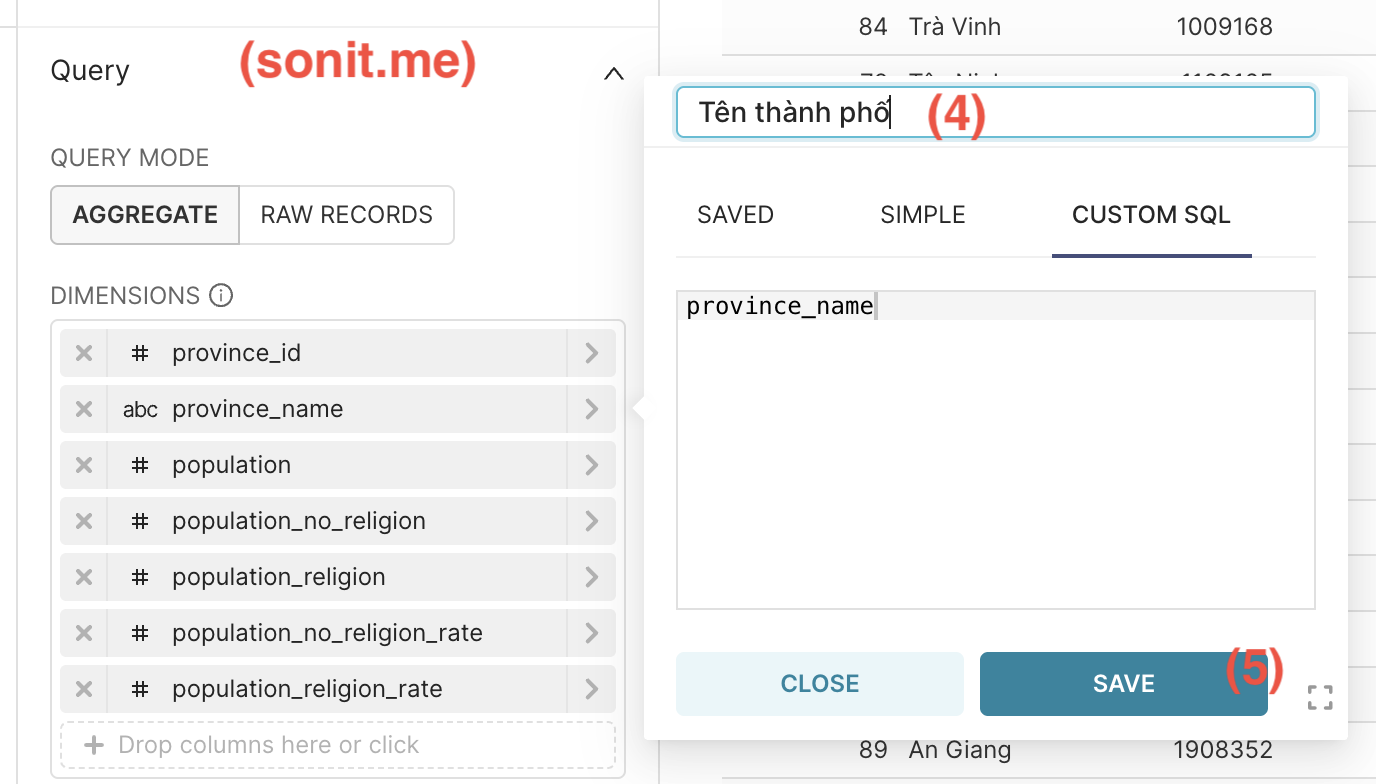
Task: Click the numeric type icon on population
Action: (139, 464)
